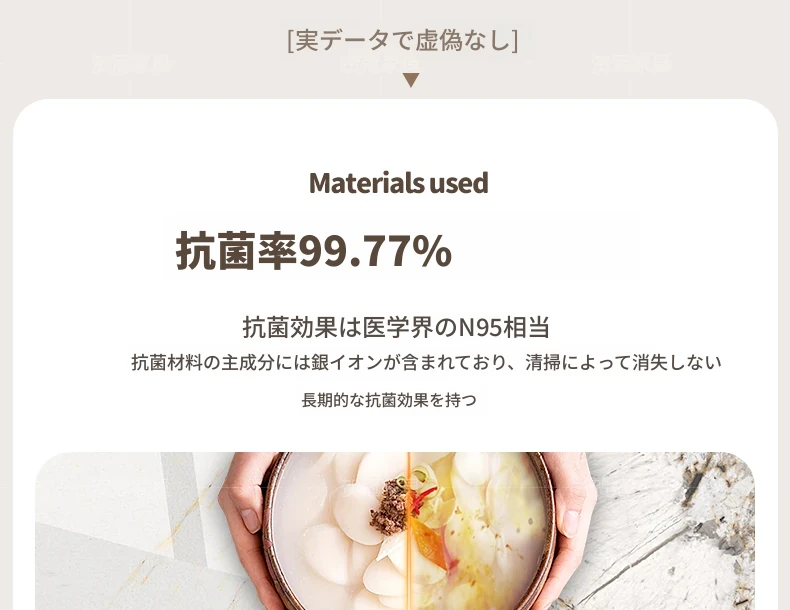Click the "Materials used" heading
This screenshot has height=610, width=790.
(399, 183)
